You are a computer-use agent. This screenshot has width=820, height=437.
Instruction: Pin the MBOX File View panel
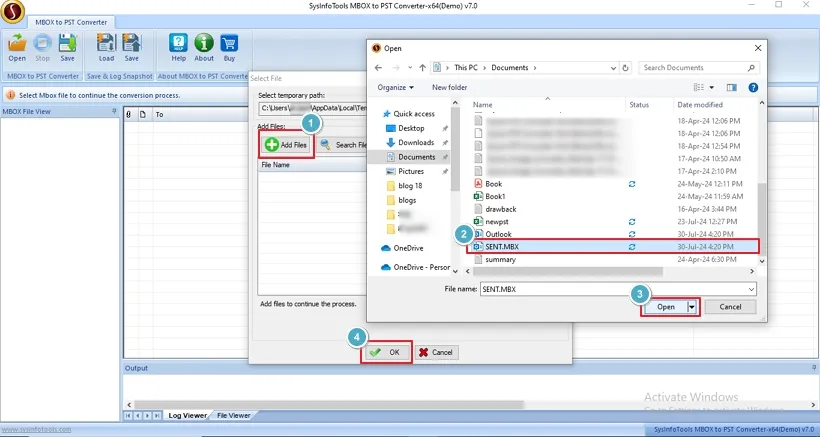[x=115, y=111]
